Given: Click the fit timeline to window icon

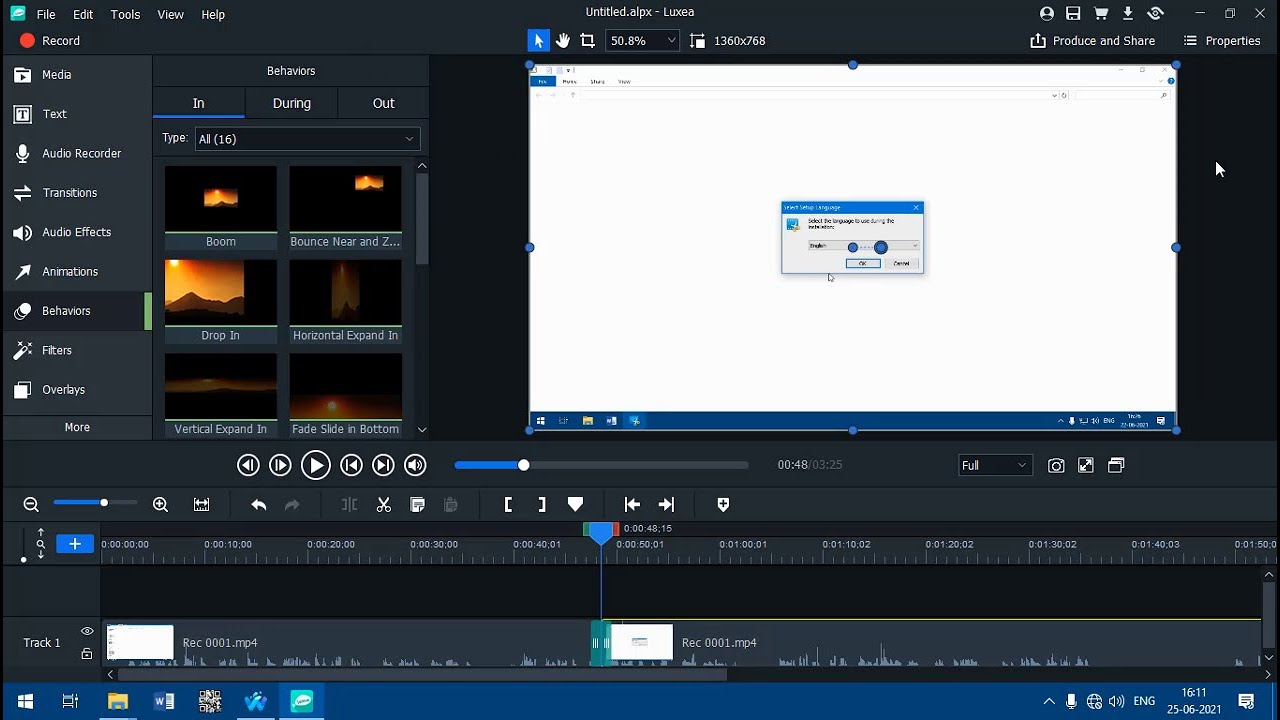Looking at the screenshot, I should (201, 505).
